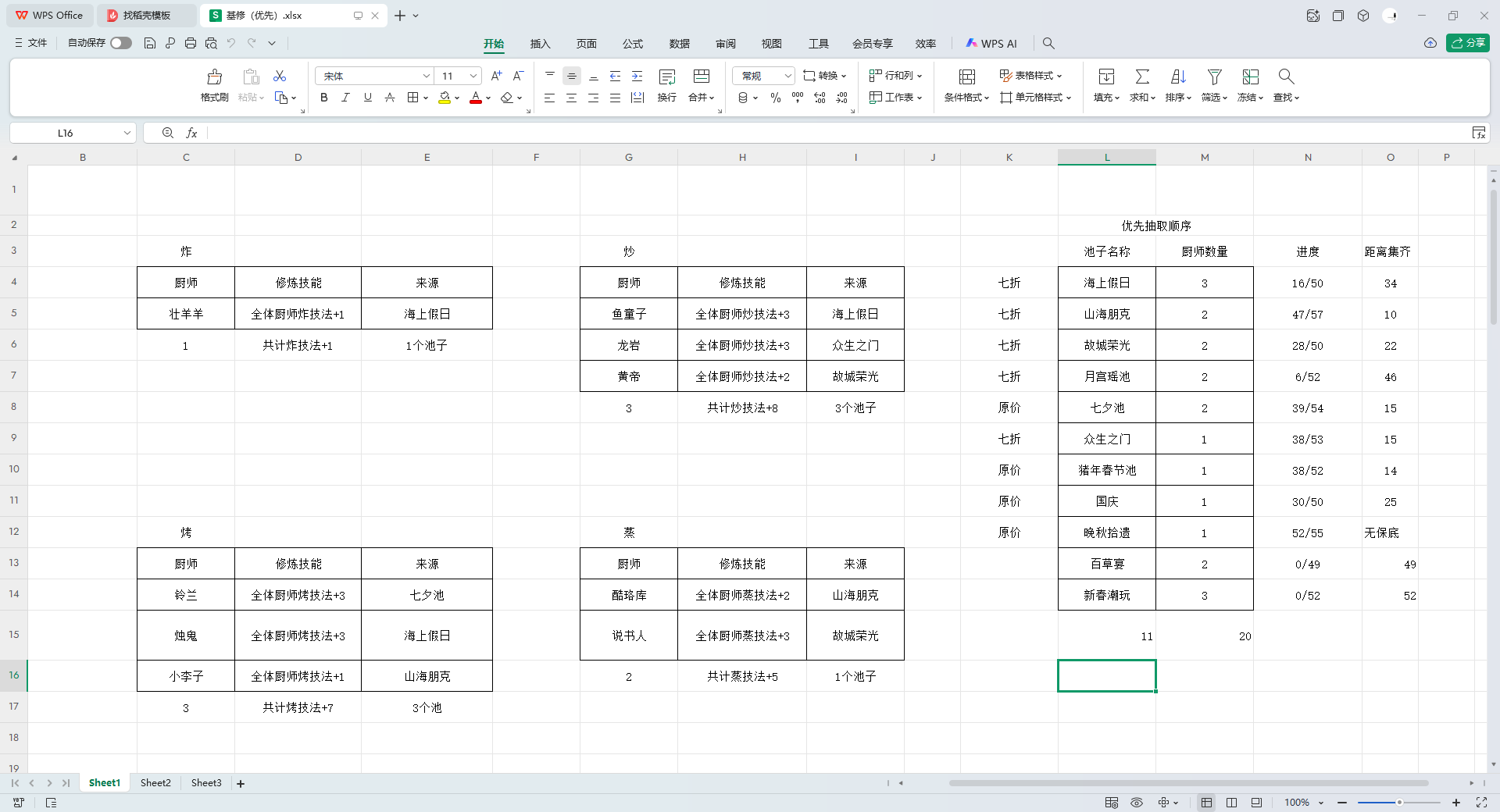Click the Conditional formatting (条件格式) icon
This screenshot has height=812, width=1500.
point(966,77)
